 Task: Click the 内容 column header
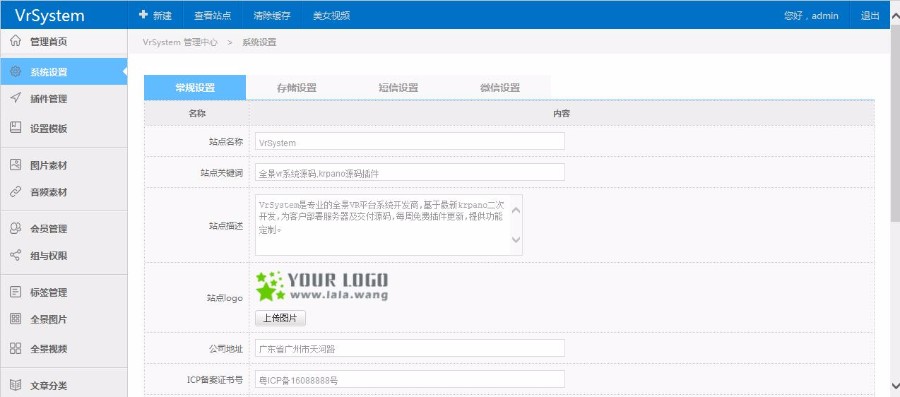[x=561, y=114]
